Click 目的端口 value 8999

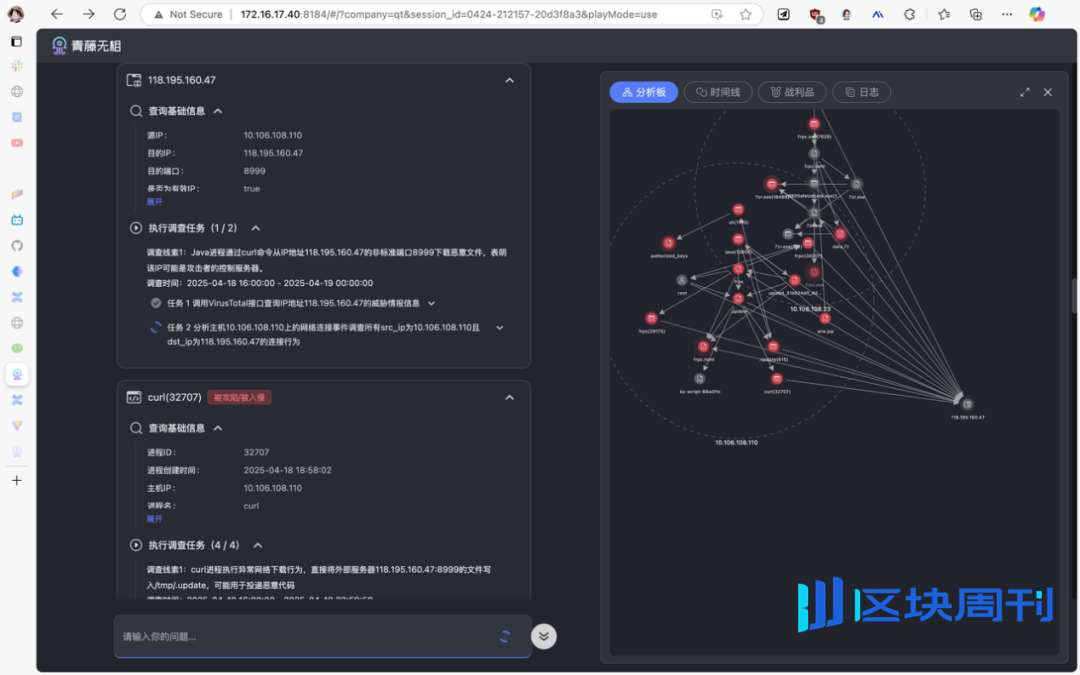click(254, 171)
